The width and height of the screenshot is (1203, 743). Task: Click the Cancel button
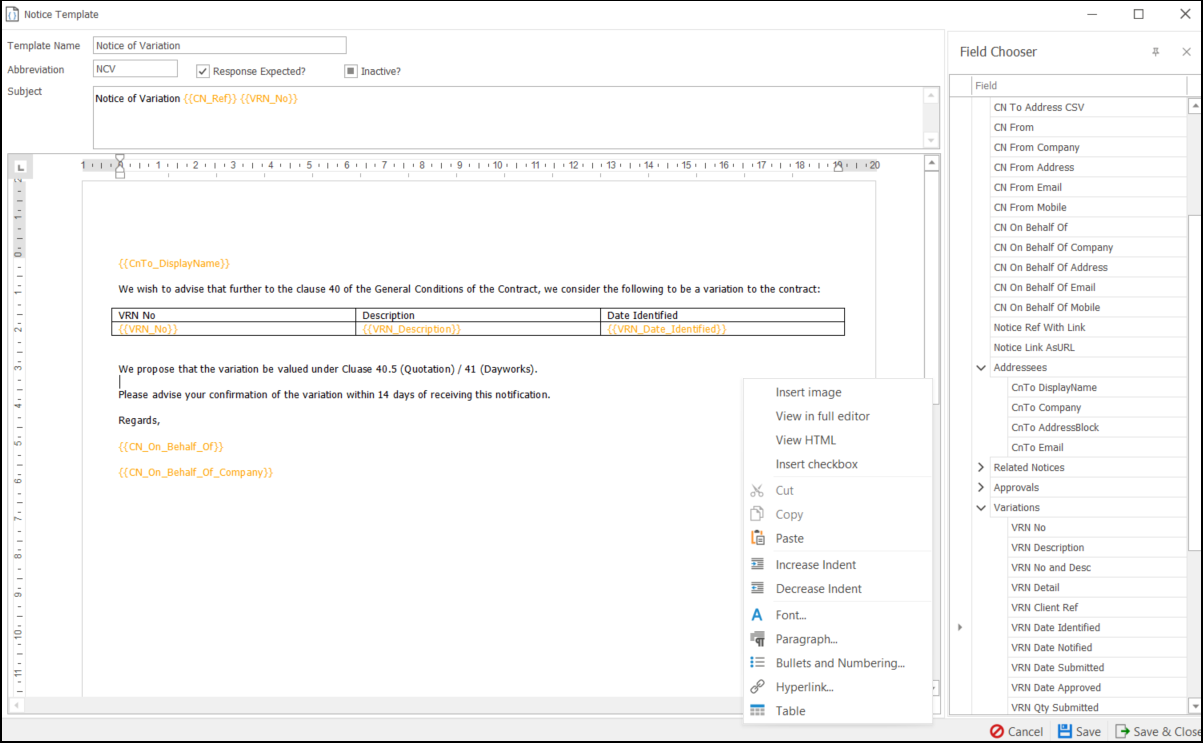click(x=1016, y=731)
